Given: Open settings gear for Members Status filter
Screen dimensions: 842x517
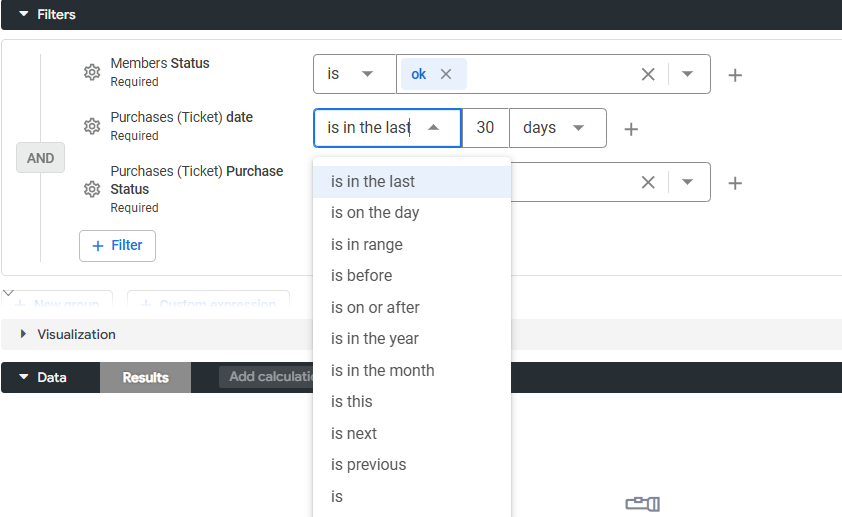Looking at the screenshot, I should pyautogui.click(x=92, y=72).
